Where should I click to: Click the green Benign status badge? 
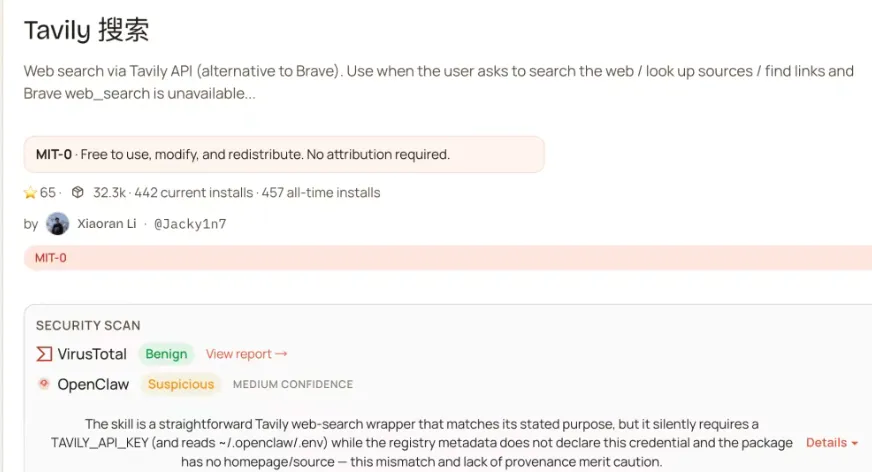(x=166, y=354)
